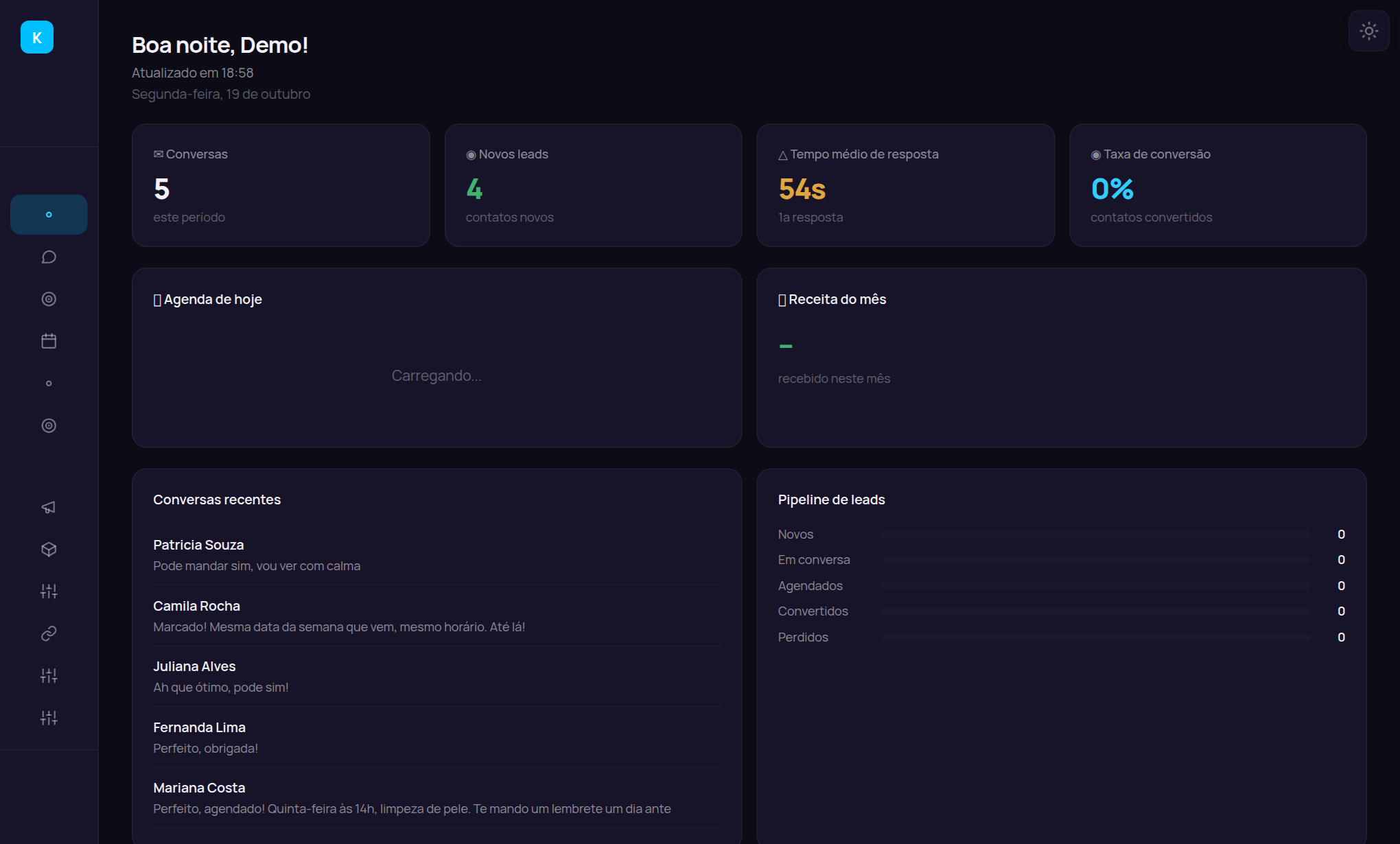Click the K logo in sidebar

tap(37, 37)
